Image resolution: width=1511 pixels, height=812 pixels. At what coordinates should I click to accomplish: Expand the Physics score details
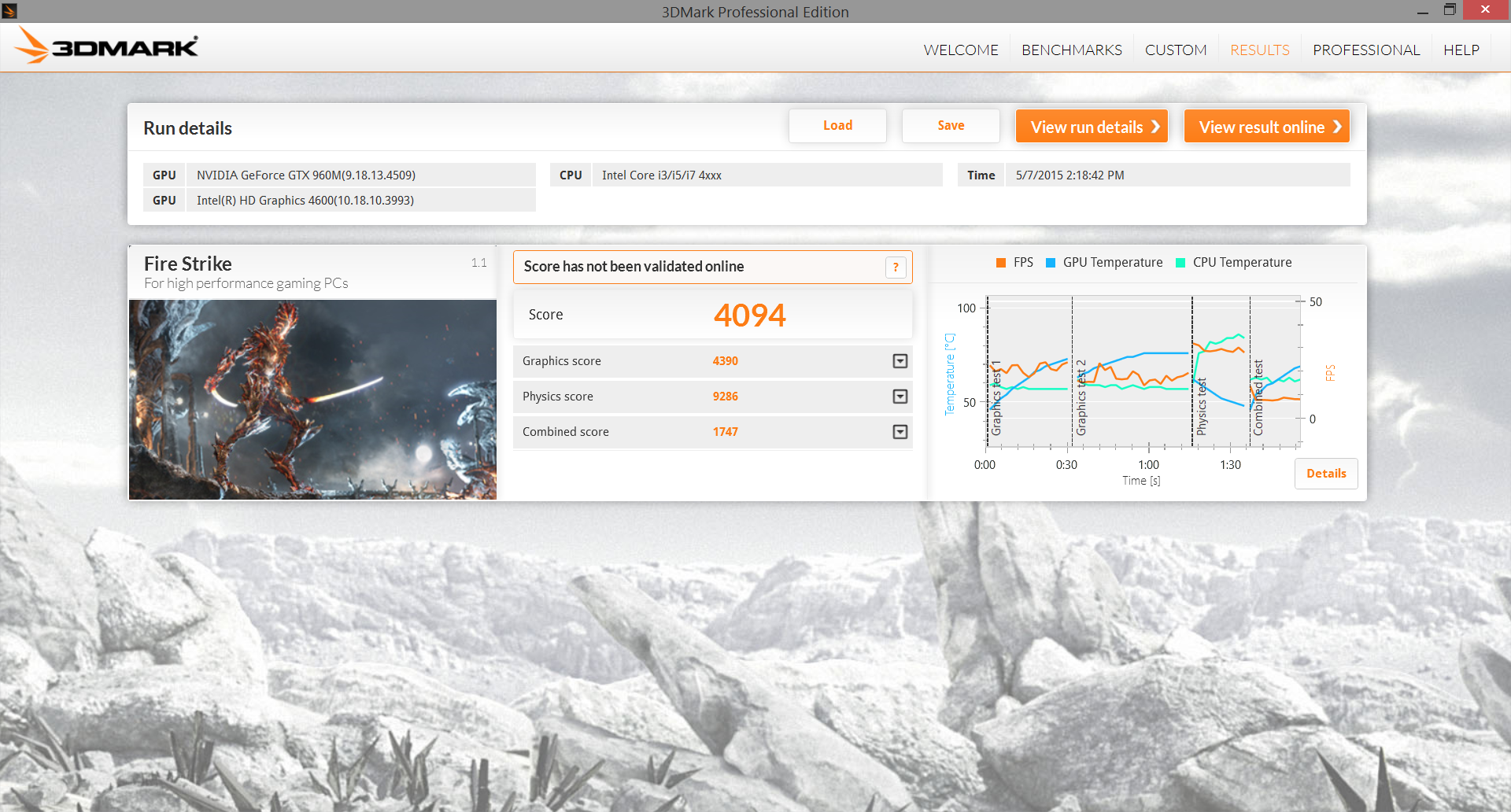coord(900,397)
